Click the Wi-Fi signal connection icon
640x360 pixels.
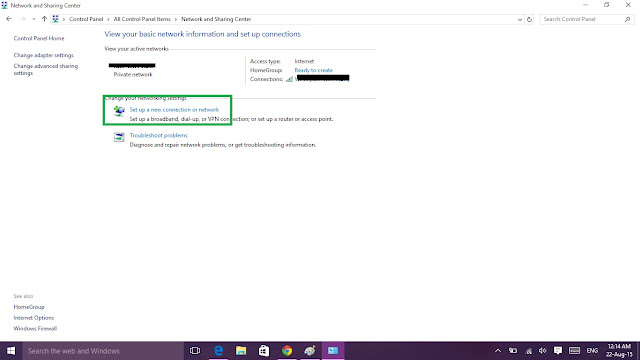pos(289,79)
